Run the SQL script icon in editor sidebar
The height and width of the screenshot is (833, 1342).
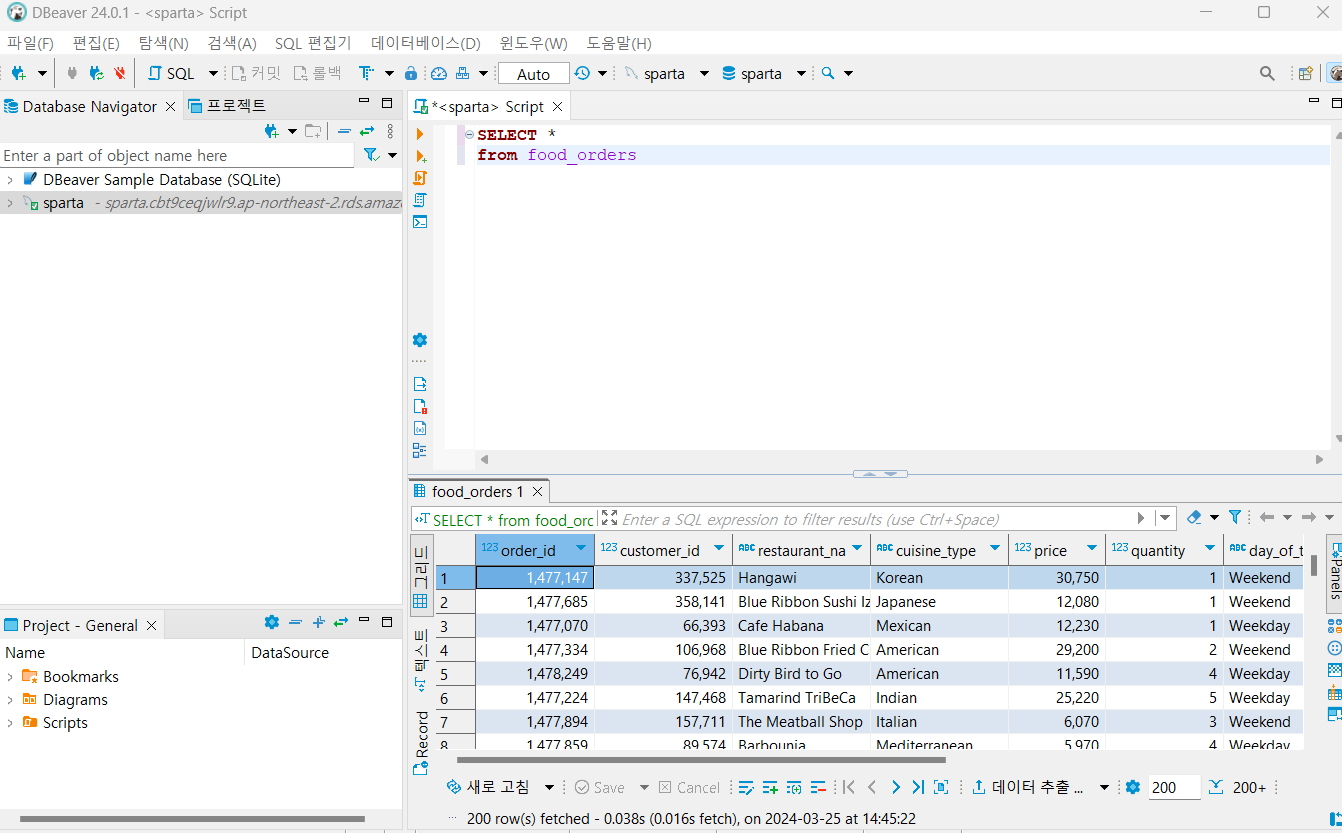tap(420, 177)
